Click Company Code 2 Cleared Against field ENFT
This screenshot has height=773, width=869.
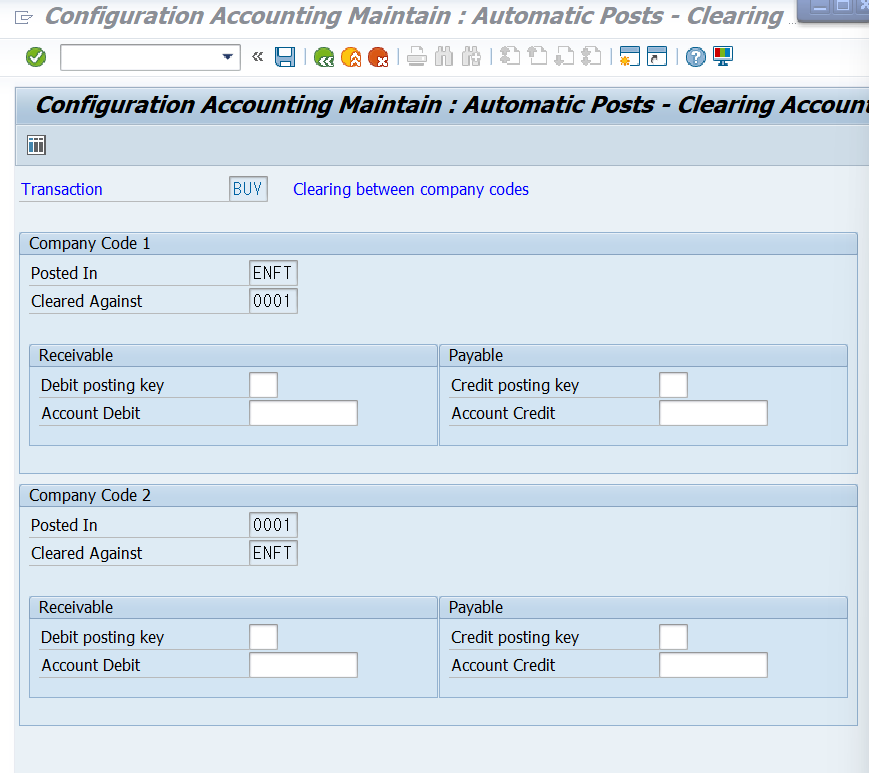click(x=273, y=553)
